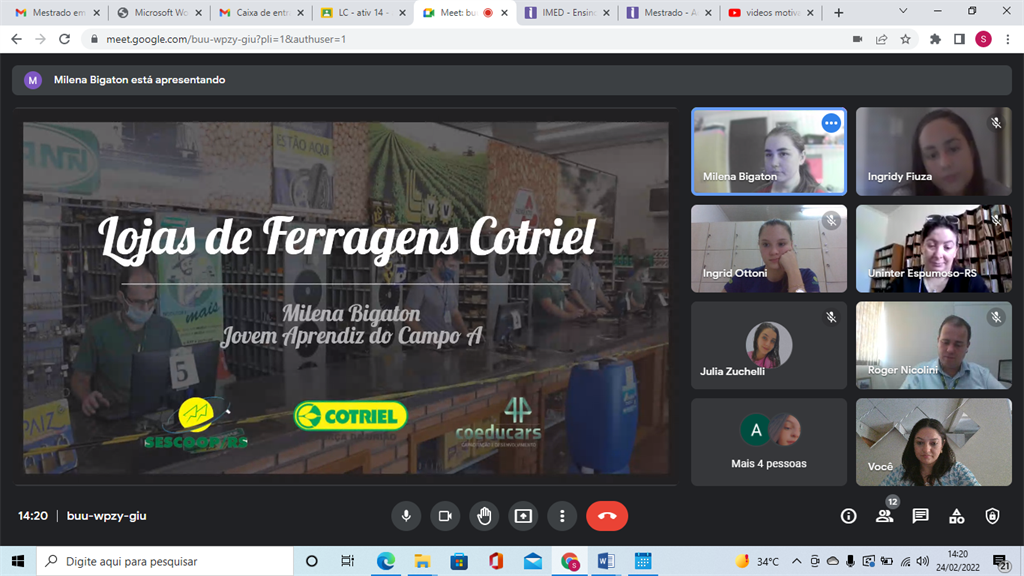This screenshot has width=1024, height=576.
Task: Open options on Milena Bigaton's tile
Action: pos(831,123)
